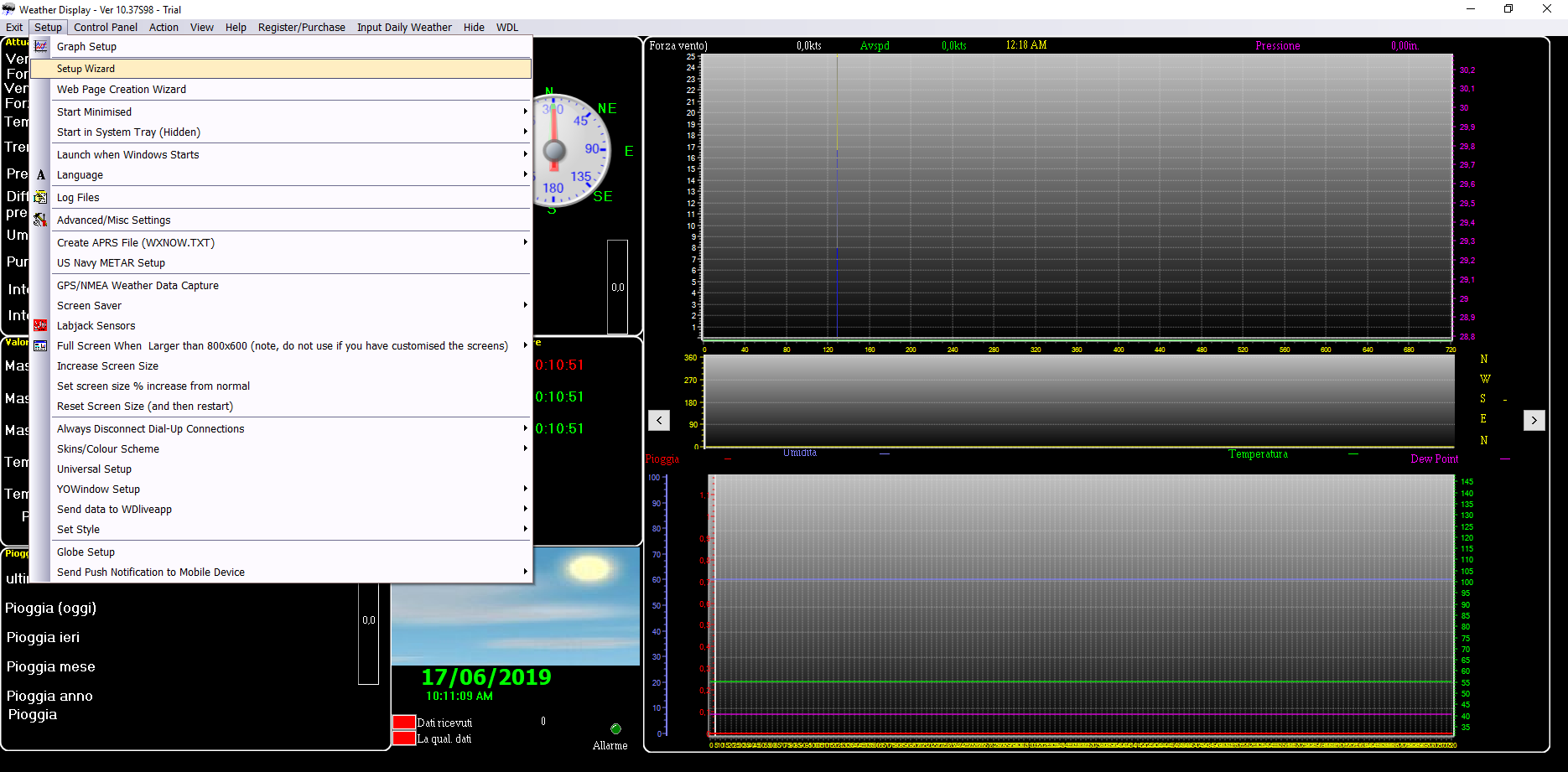Click the wind speed graph area
The image size is (1568, 772).
[1077, 196]
